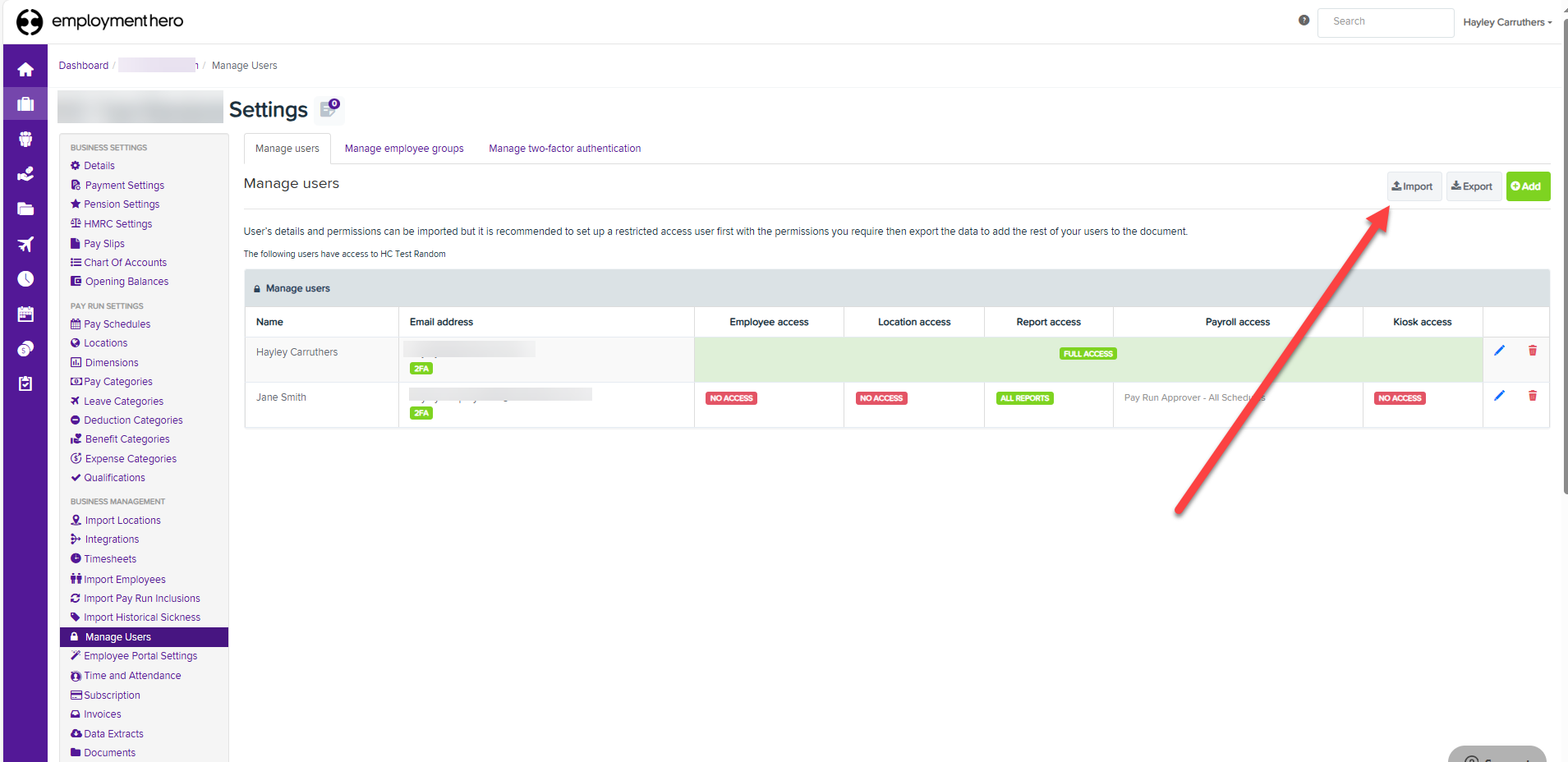Open the folder icon in left sidebar
1568x762 pixels.
25,209
